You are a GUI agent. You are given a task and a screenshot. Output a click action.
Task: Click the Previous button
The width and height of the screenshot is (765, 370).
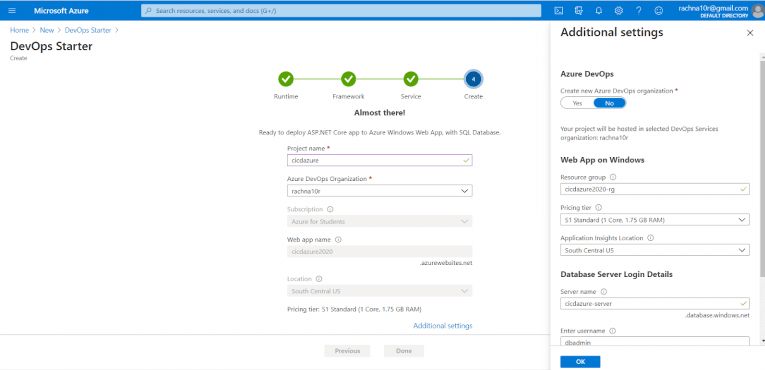(347, 351)
